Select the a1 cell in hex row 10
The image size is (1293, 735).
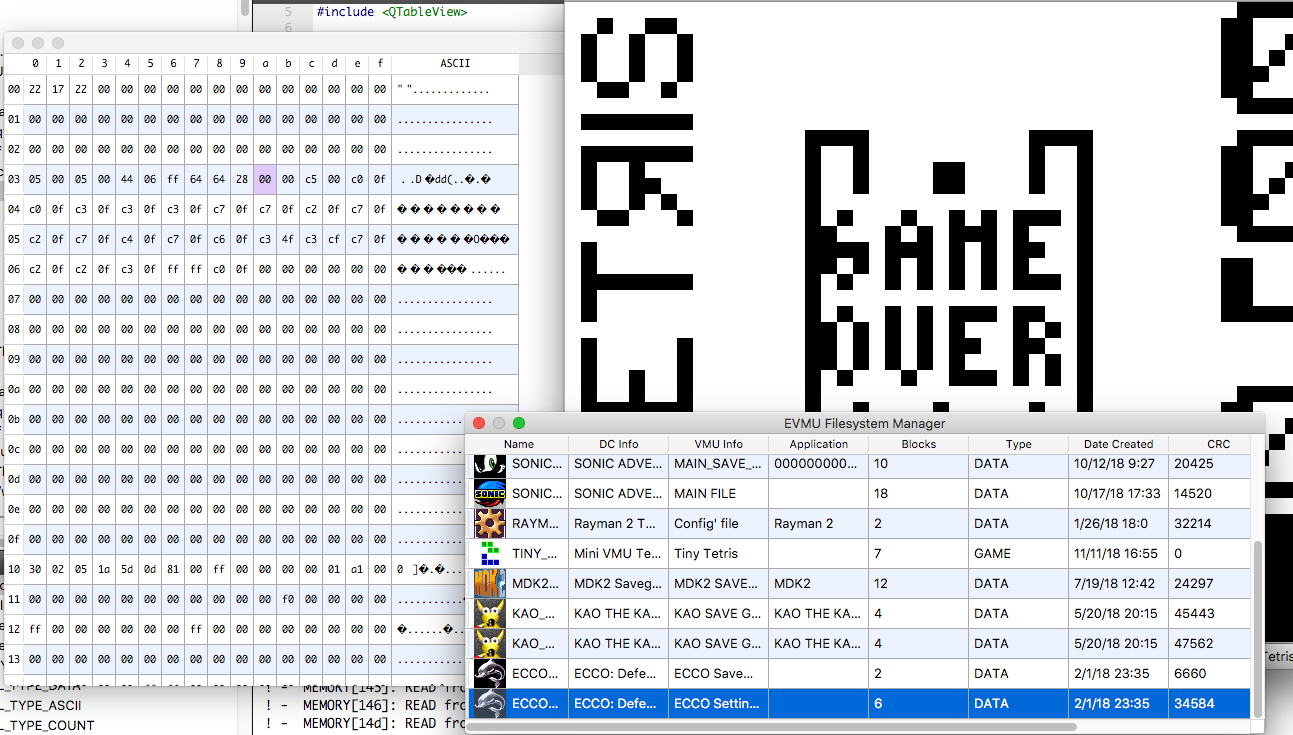[x=357, y=569]
